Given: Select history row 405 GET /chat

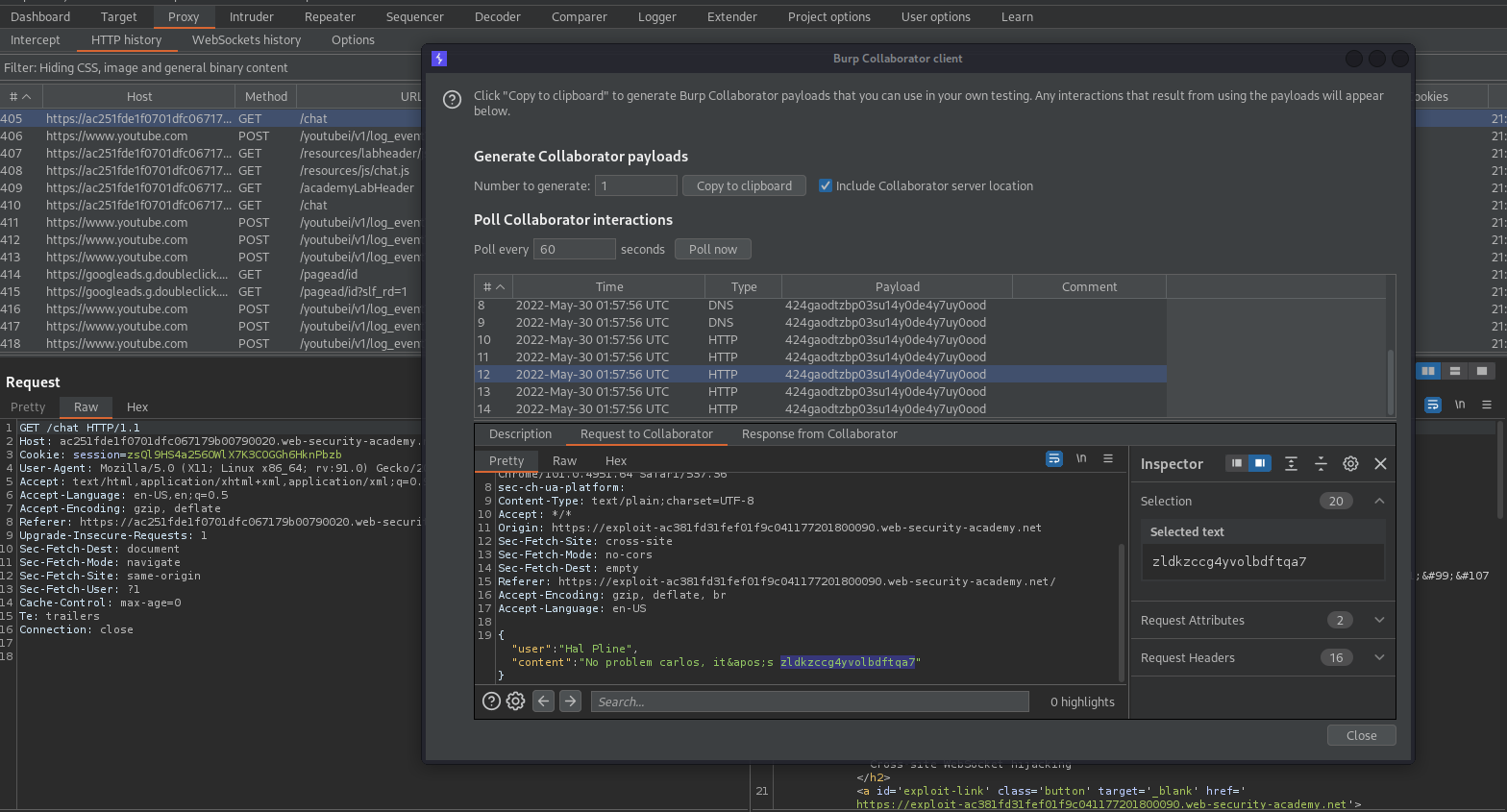Looking at the screenshot, I should [x=210, y=118].
